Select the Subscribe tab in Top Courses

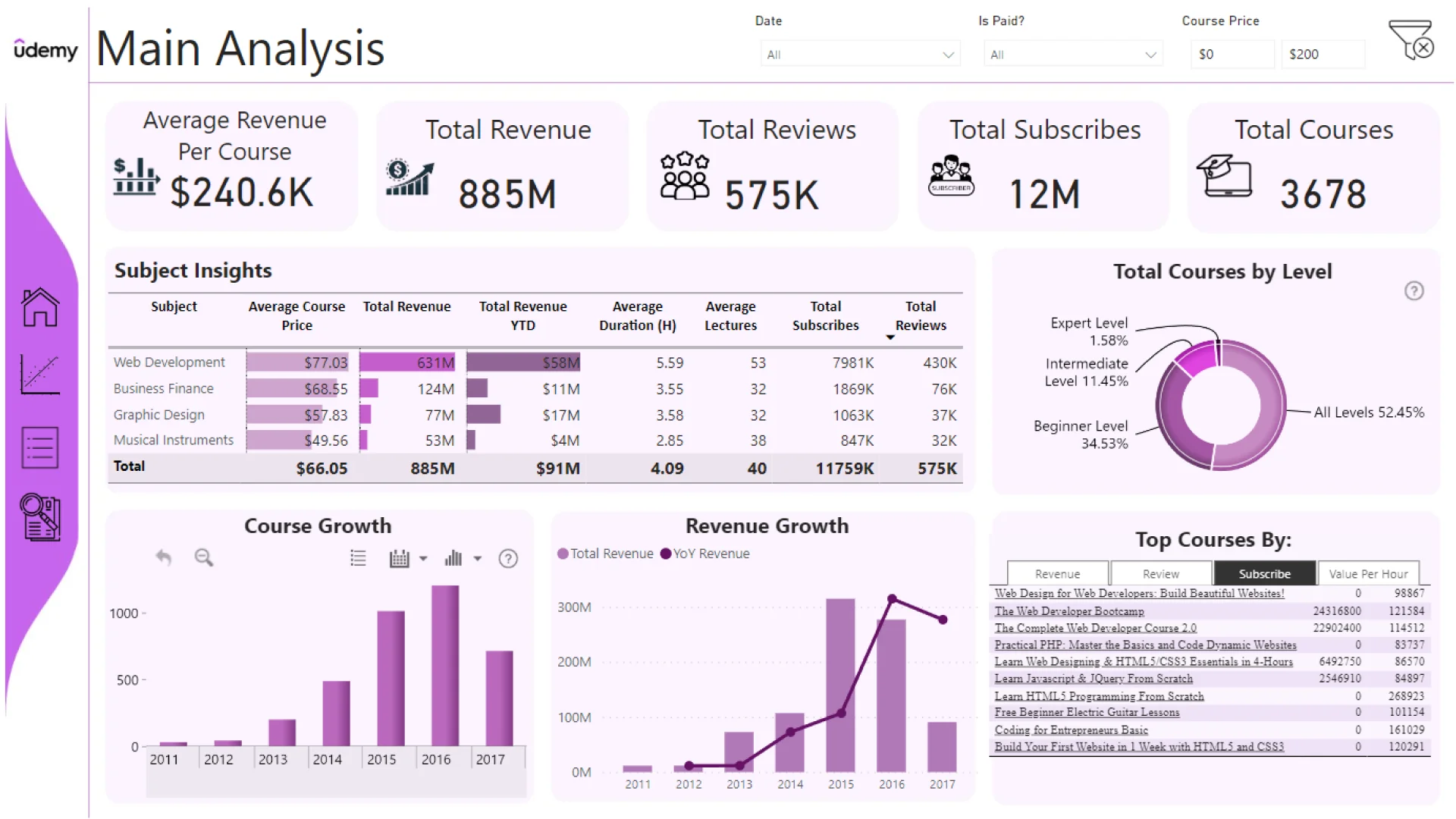[x=1264, y=574]
